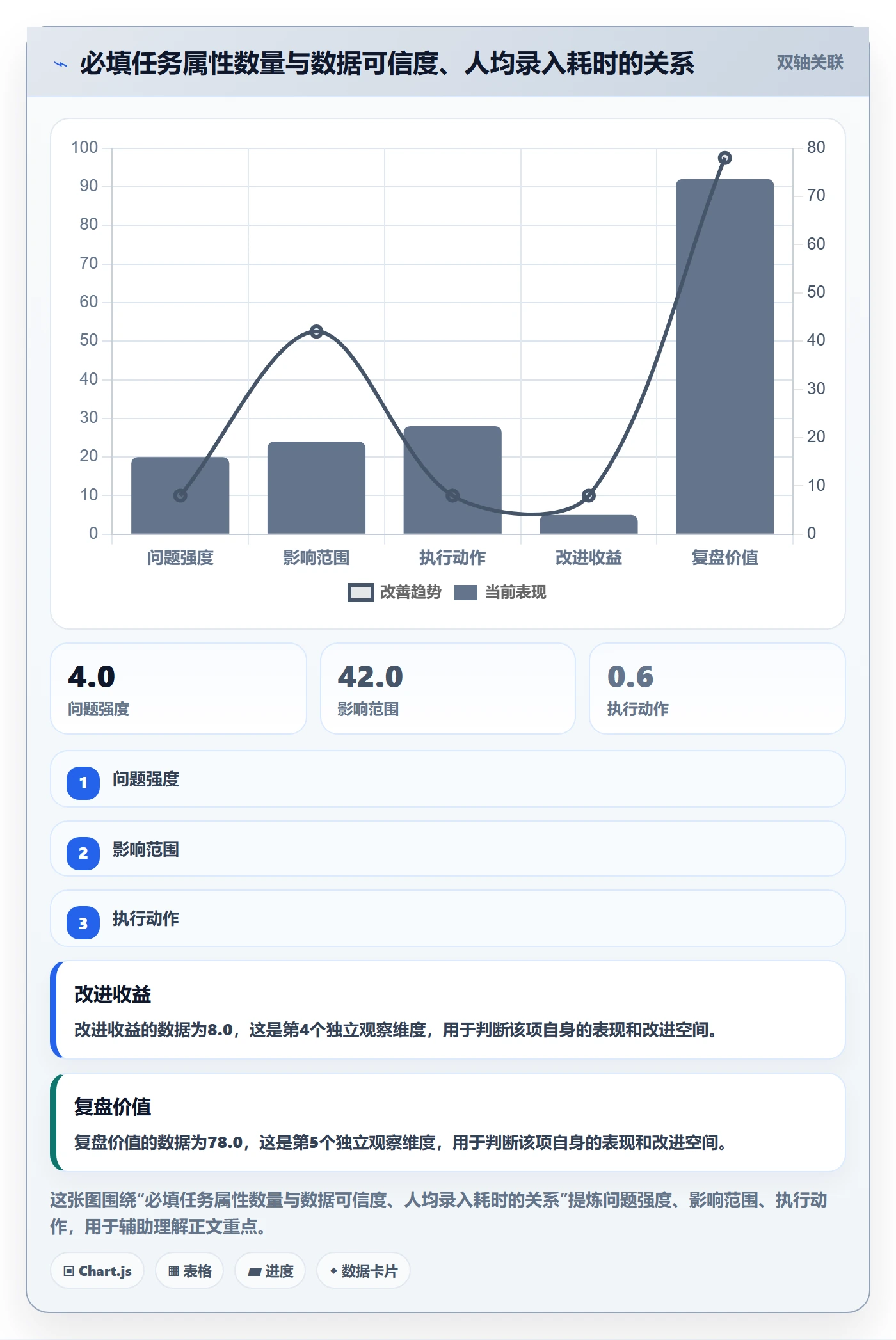Viewport: 896px width, 1340px height.
Task: Click the 表格 tag
Action: pyautogui.click(x=189, y=1271)
